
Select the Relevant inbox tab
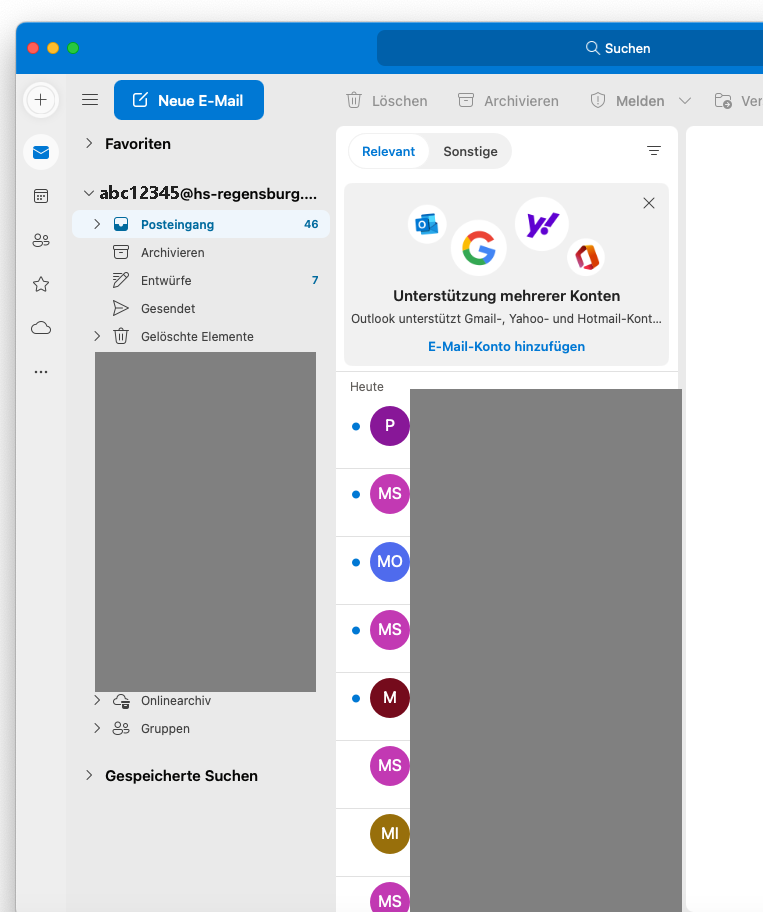[x=389, y=152]
